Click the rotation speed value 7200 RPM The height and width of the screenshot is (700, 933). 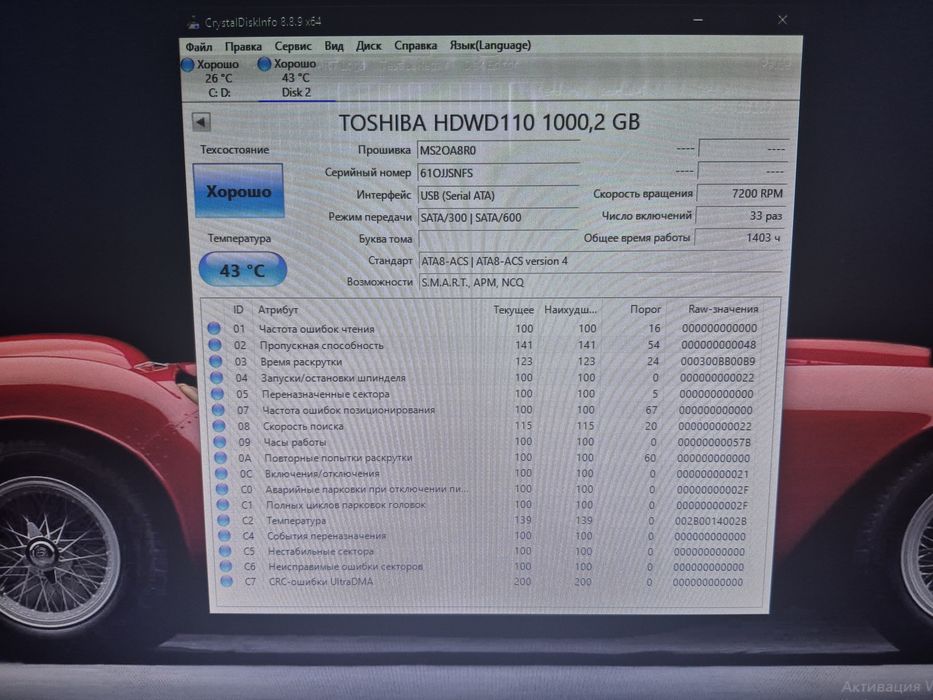tap(741, 193)
